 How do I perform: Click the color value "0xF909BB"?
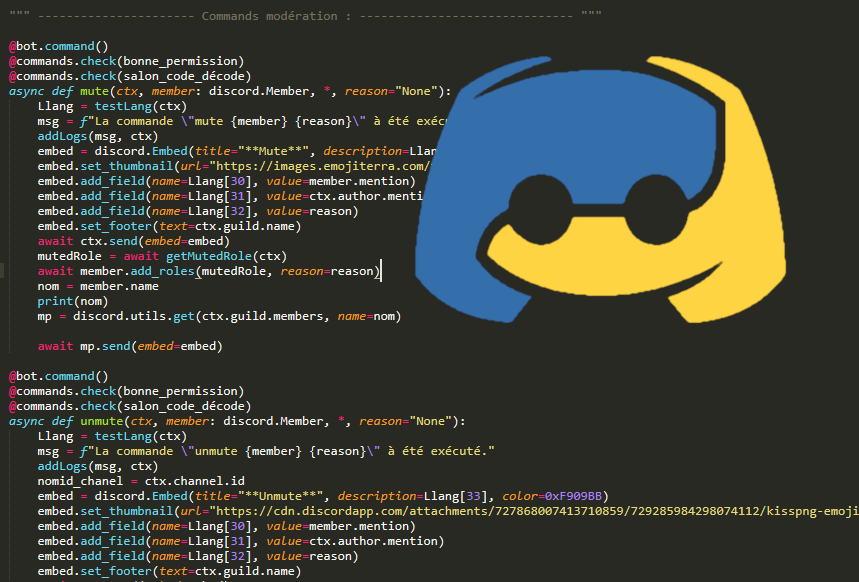(573, 496)
